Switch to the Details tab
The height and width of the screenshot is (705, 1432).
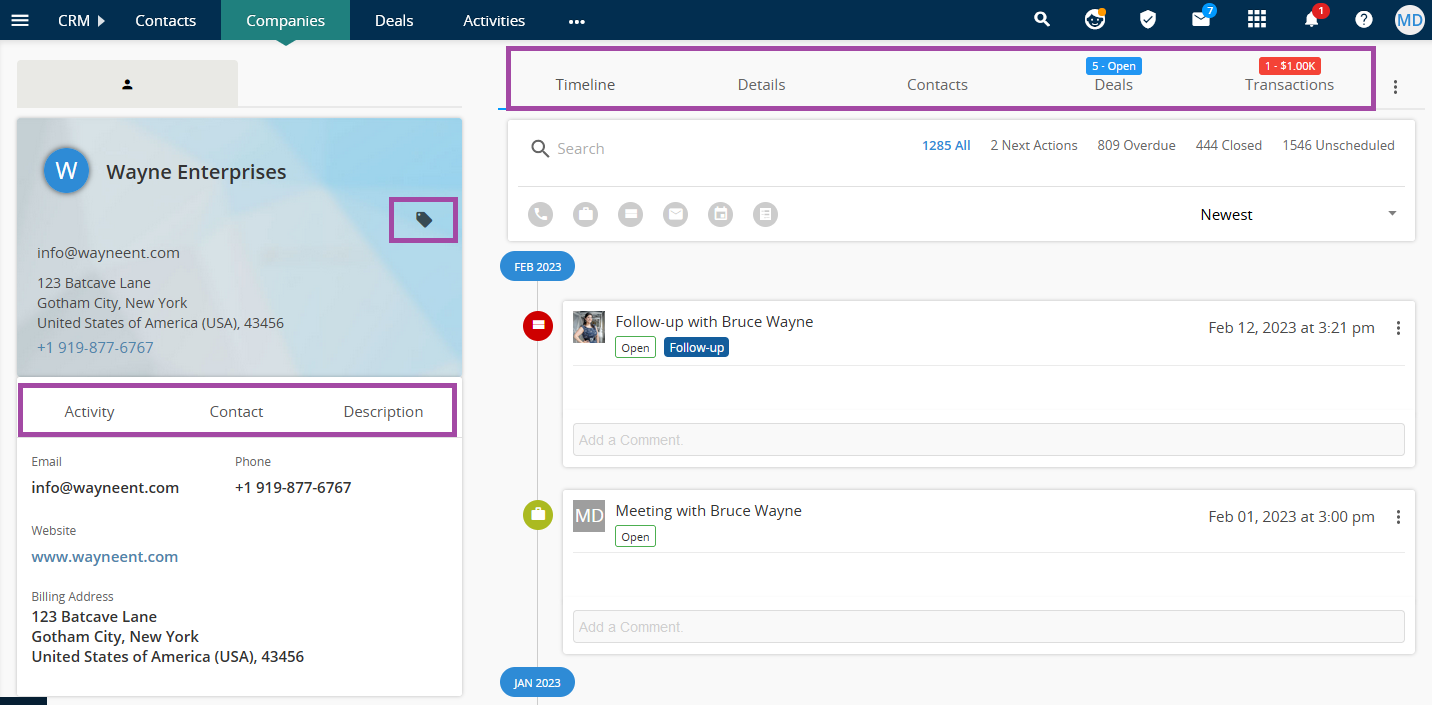tap(761, 85)
